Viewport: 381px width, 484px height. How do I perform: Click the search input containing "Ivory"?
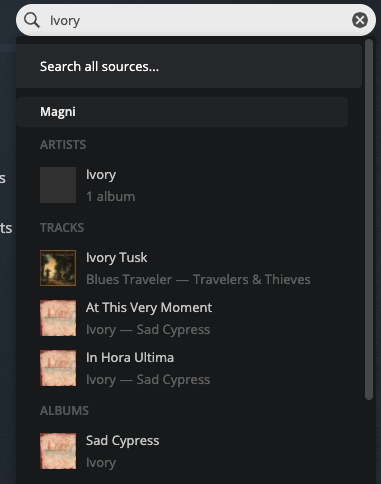[196, 20]
